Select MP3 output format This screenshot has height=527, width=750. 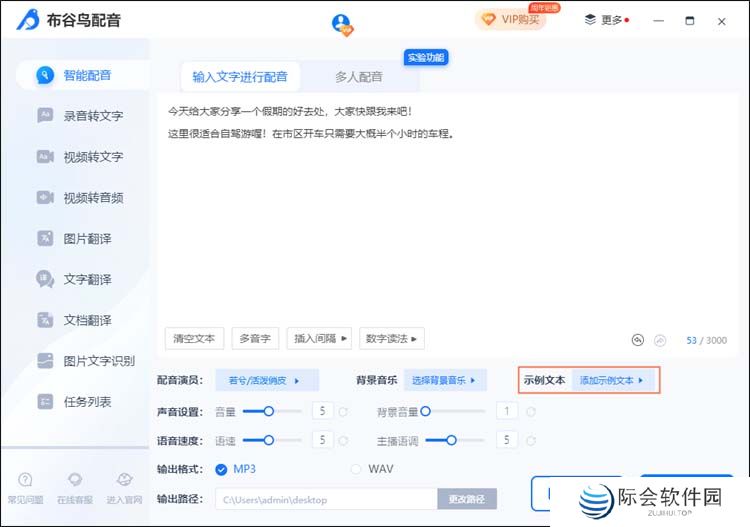click(x=221, y=469)
